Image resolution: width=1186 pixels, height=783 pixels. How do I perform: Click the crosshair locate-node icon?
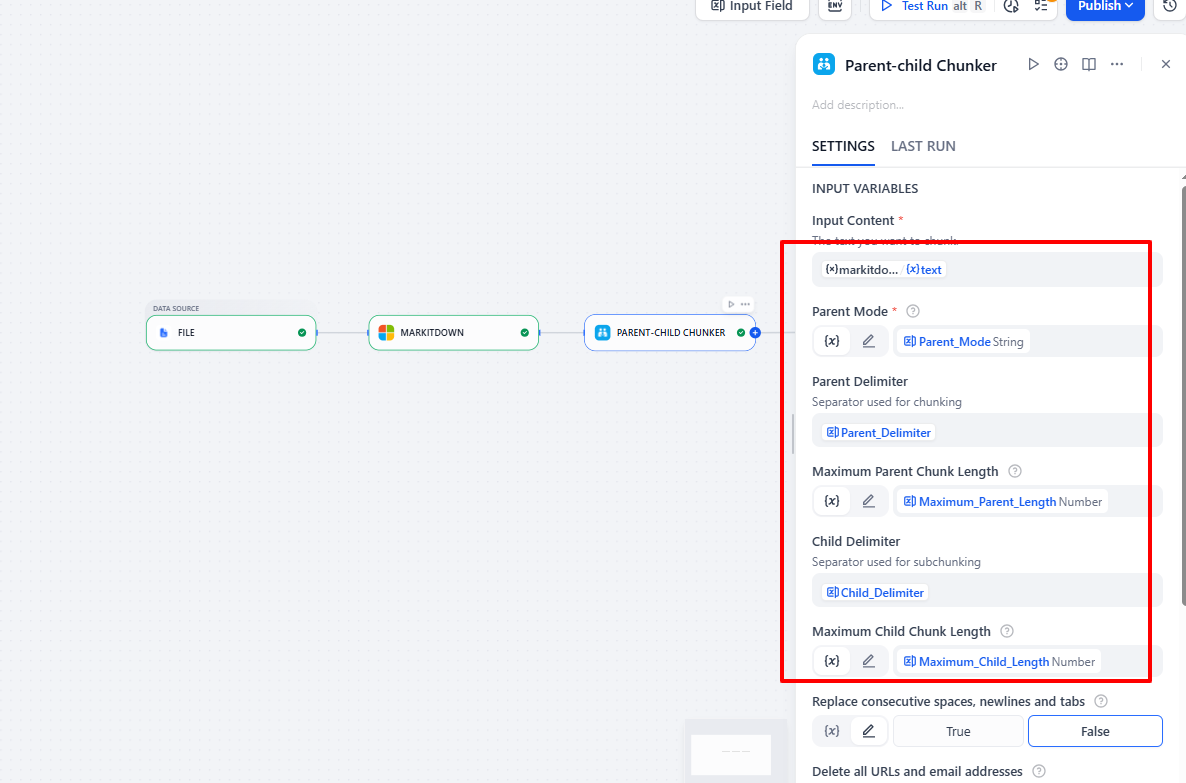[1061, 64]
